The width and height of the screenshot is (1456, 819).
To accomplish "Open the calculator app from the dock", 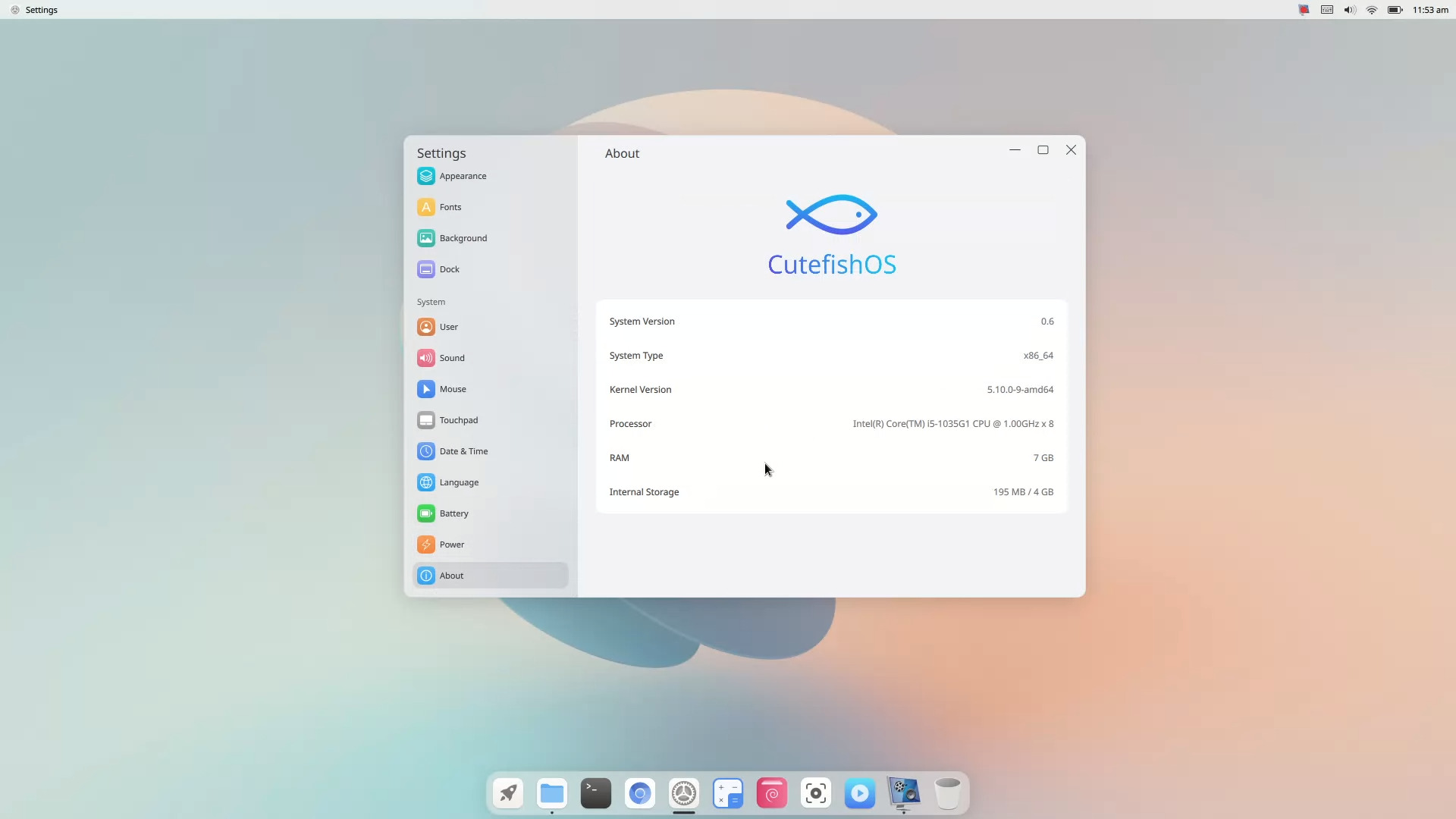I will (727, 793).
